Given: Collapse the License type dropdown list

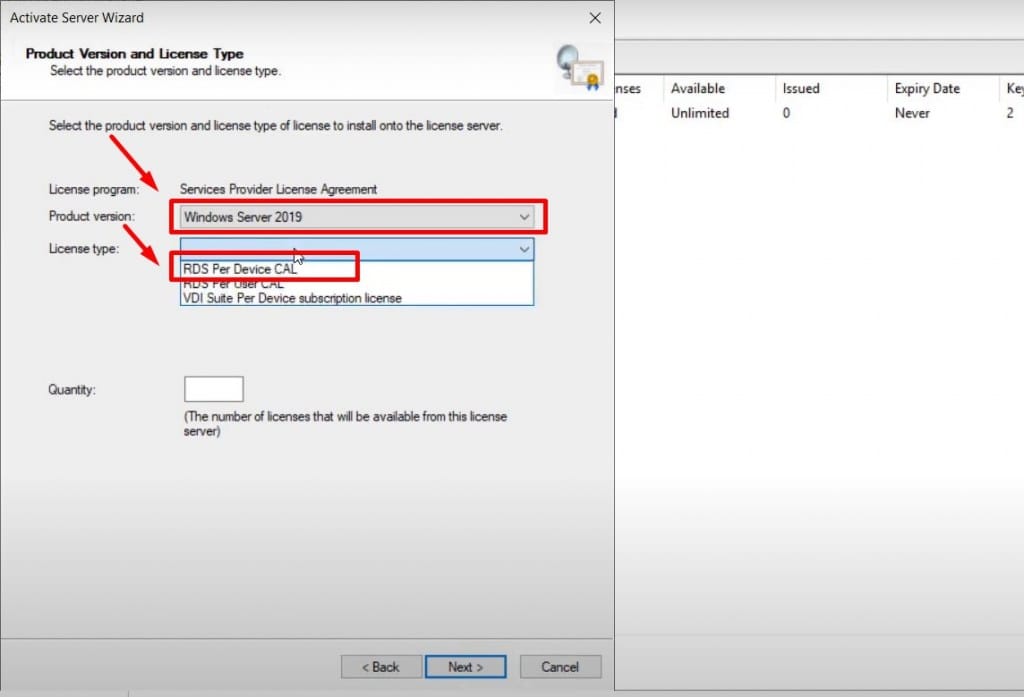Looking at the screenshot, I should 524,249.
